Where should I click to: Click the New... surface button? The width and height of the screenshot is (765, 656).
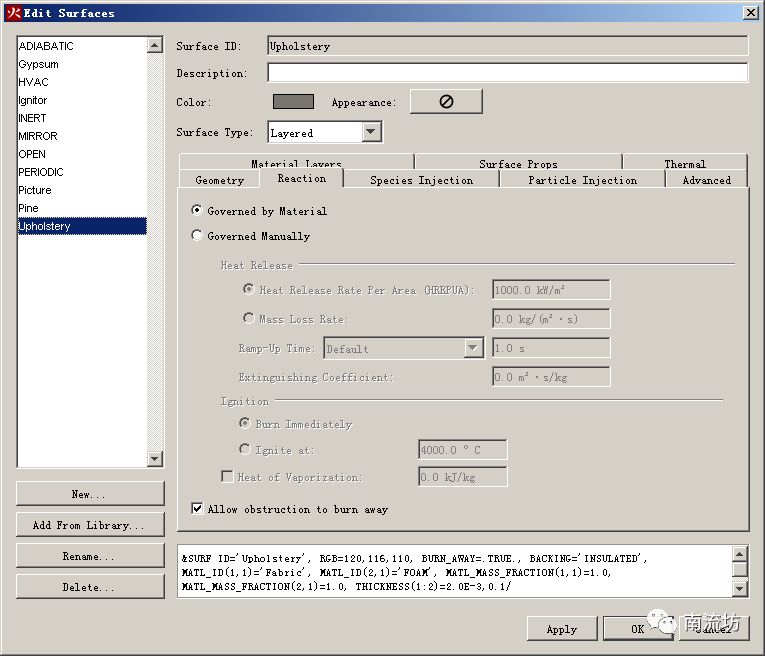coord(89,494)
